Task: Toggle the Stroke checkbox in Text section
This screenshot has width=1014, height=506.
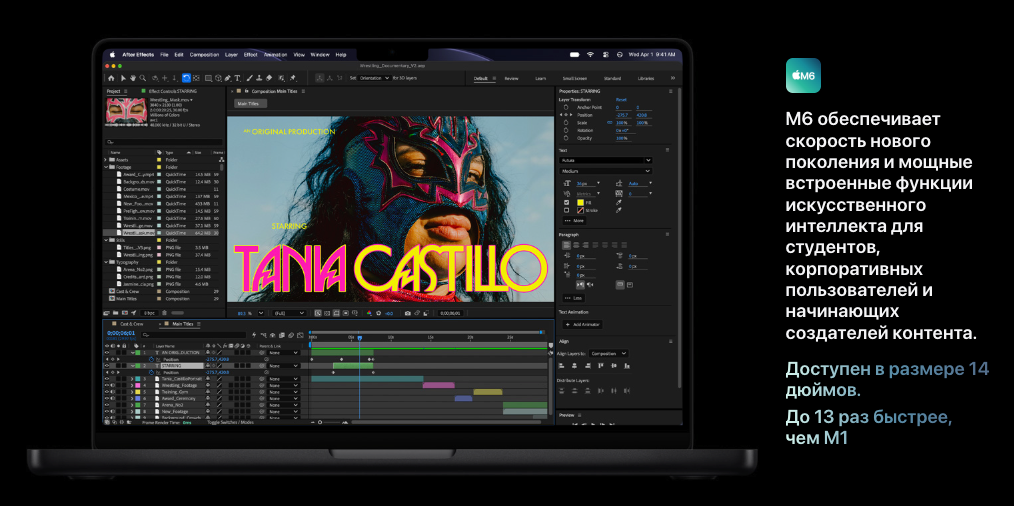Action: (566, 210)
